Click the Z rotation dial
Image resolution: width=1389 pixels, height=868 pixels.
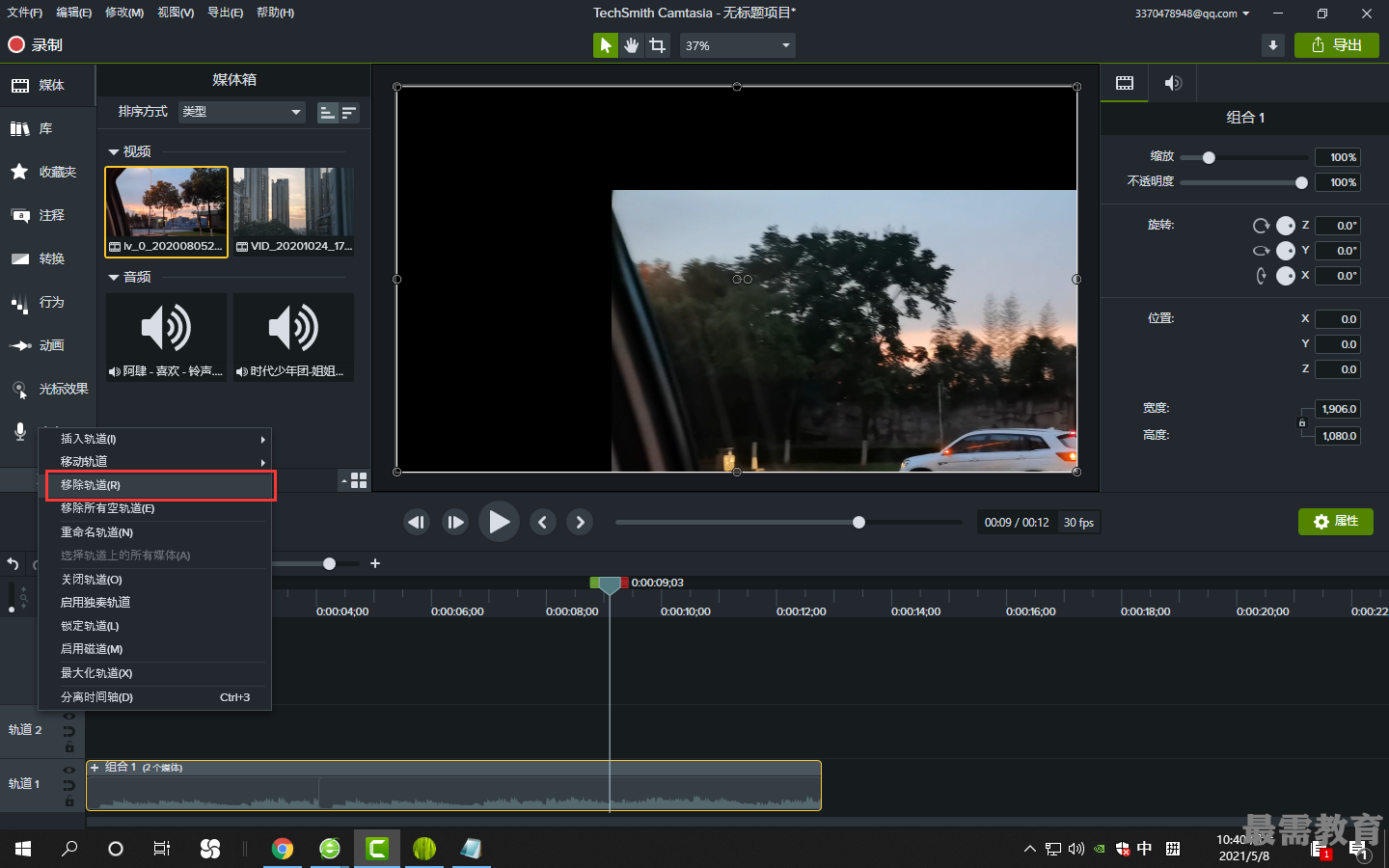tap(1286, 226)
